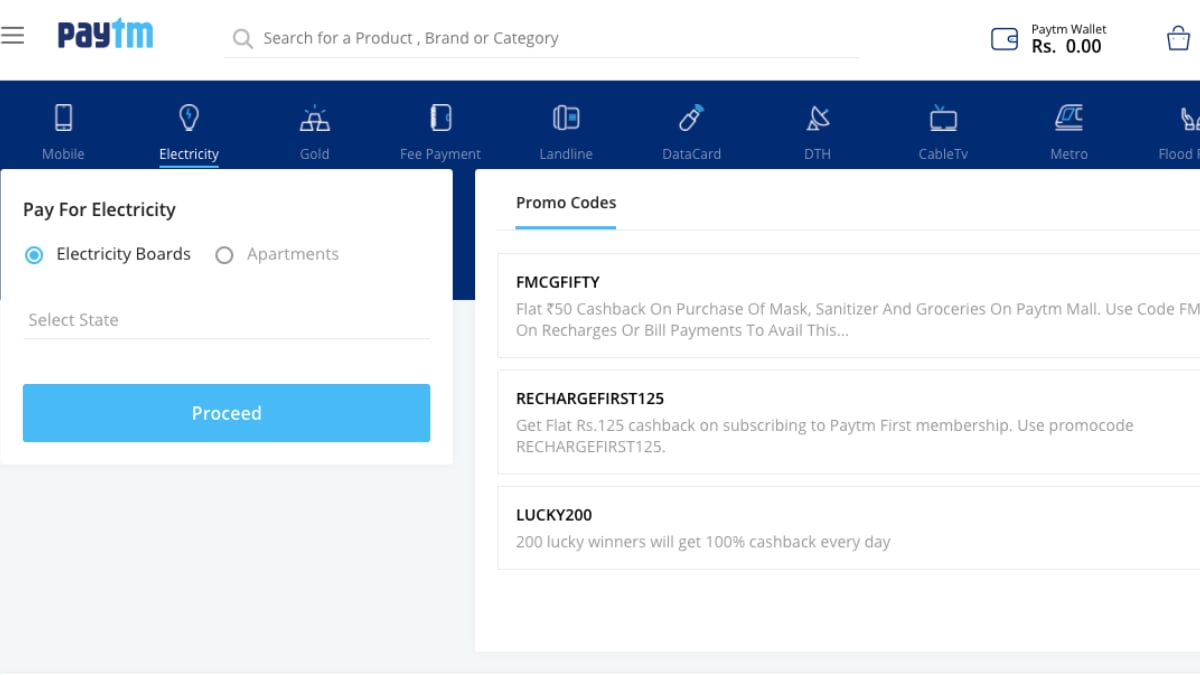Select the Gold icon
The height and width of the screenshot is (675, 1200).
pyautogui.click(x=314, y=118)
